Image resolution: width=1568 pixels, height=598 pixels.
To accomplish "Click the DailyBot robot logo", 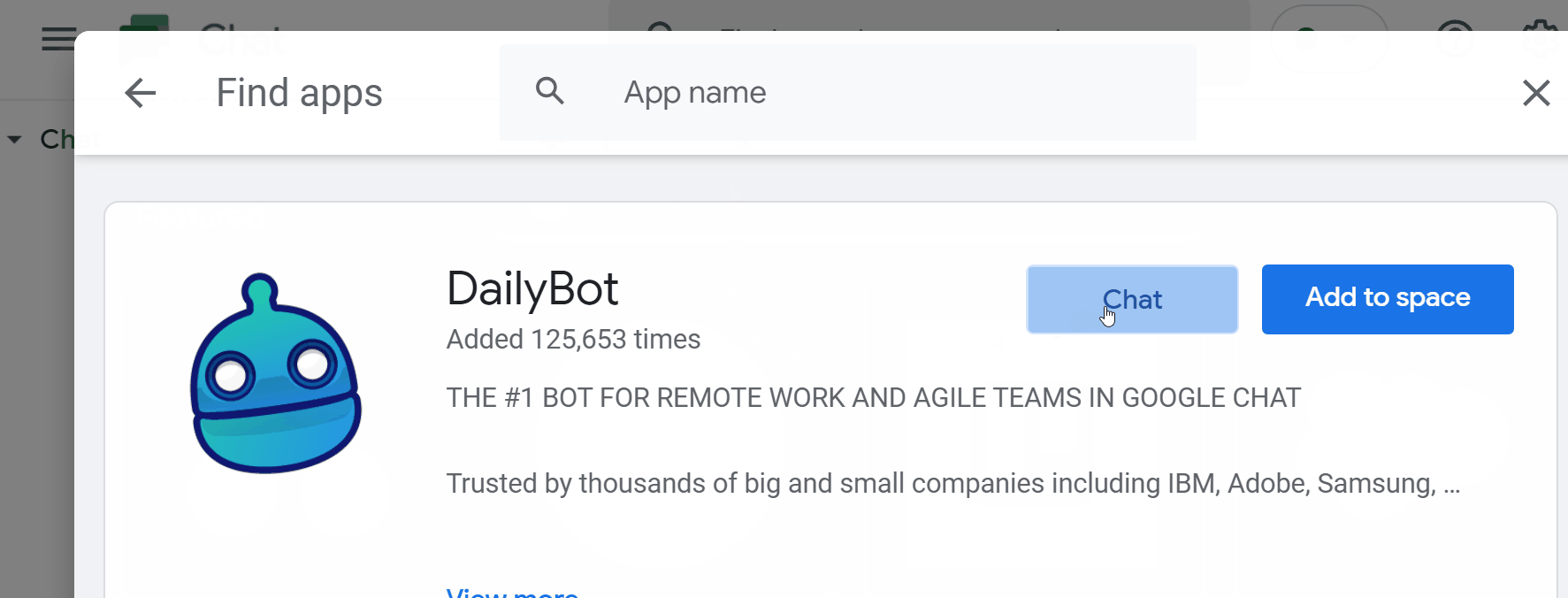I will click(x=276, y=374).
